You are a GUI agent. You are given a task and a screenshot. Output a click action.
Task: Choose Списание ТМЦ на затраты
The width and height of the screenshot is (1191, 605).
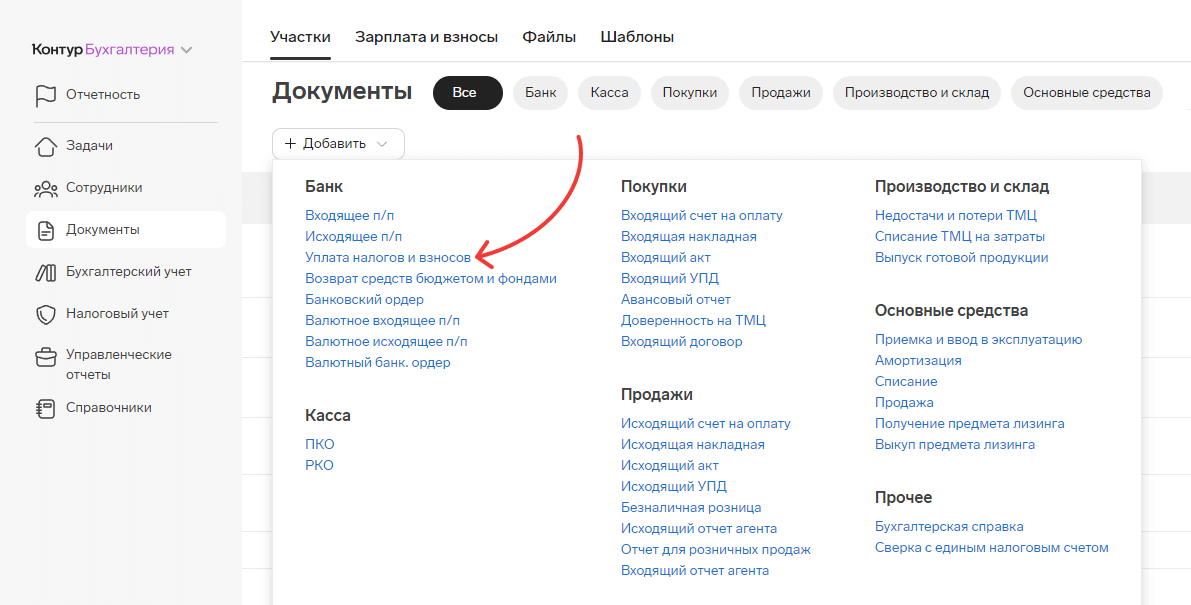(x=960, y=237)
